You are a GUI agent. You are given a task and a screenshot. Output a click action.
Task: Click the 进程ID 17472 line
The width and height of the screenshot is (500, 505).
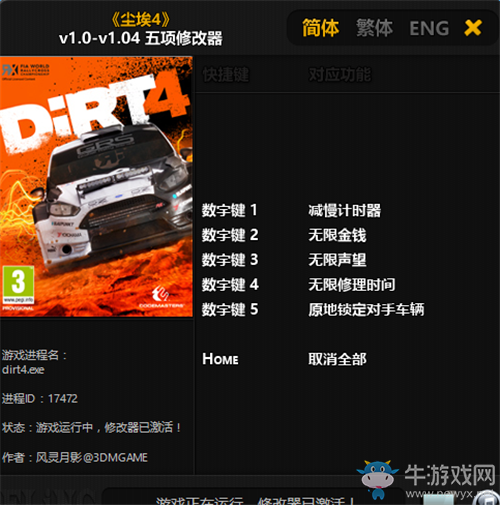coord(40,399)
